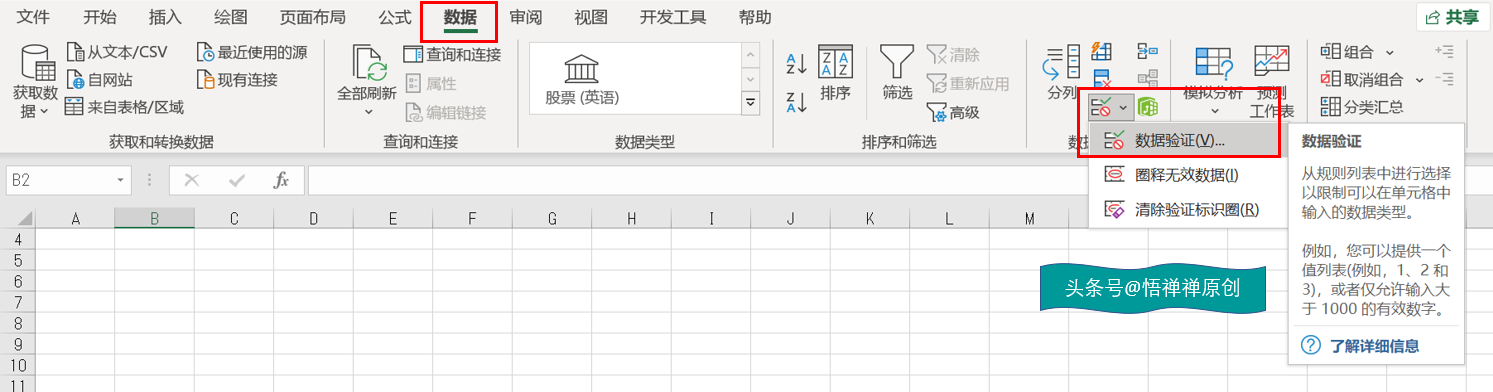
Task: Import data 自网站
Action: point(99,80)
